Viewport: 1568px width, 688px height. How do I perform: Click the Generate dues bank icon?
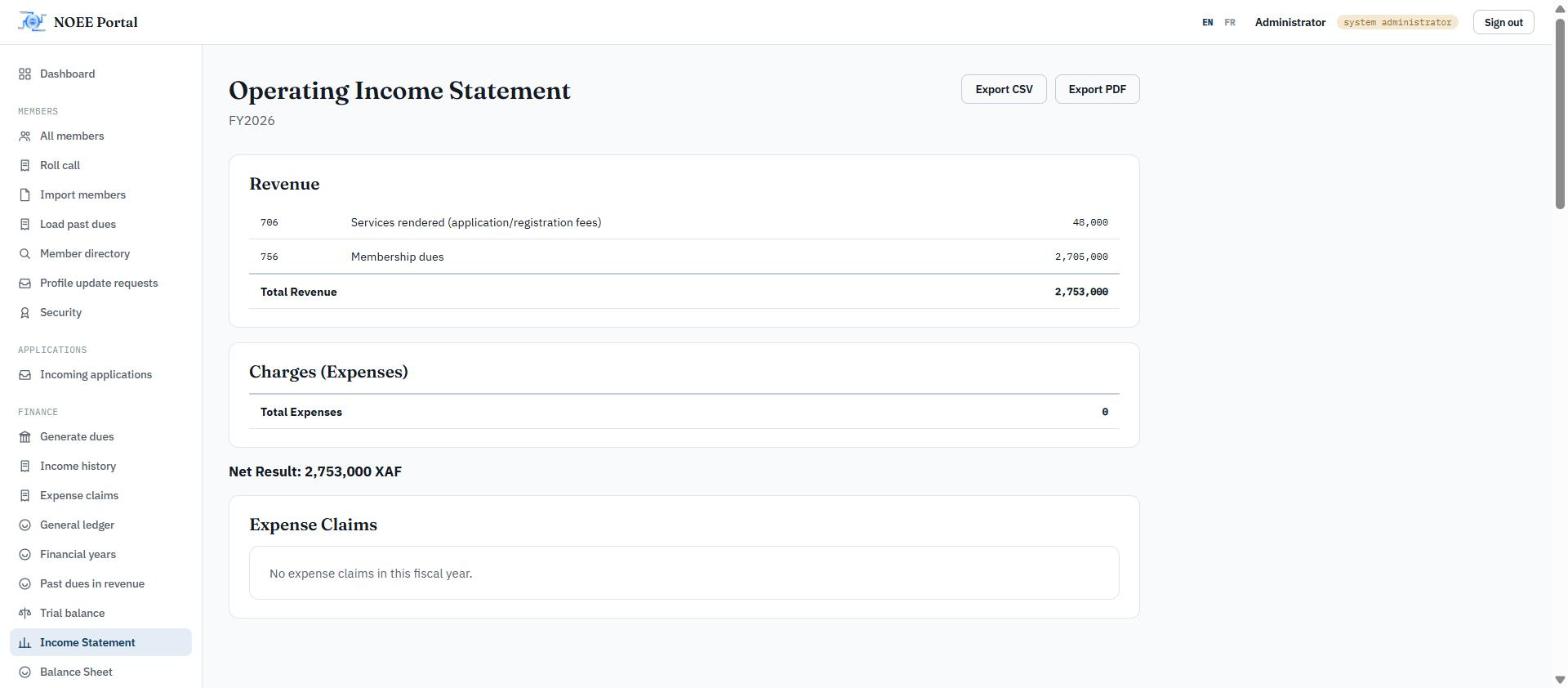point(25,437)
